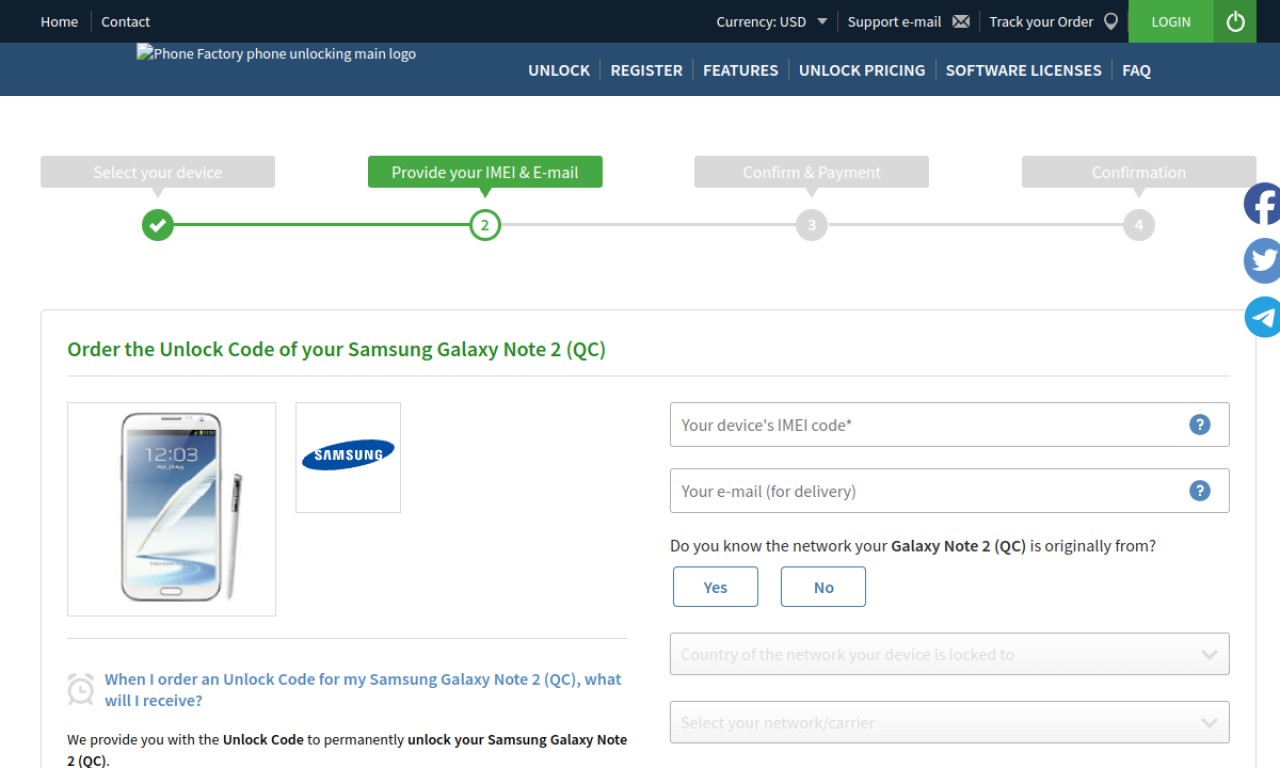Click the power icon beside LOGIN
This screenshot has width=1280, height=768.
[x=1235, y=21]
